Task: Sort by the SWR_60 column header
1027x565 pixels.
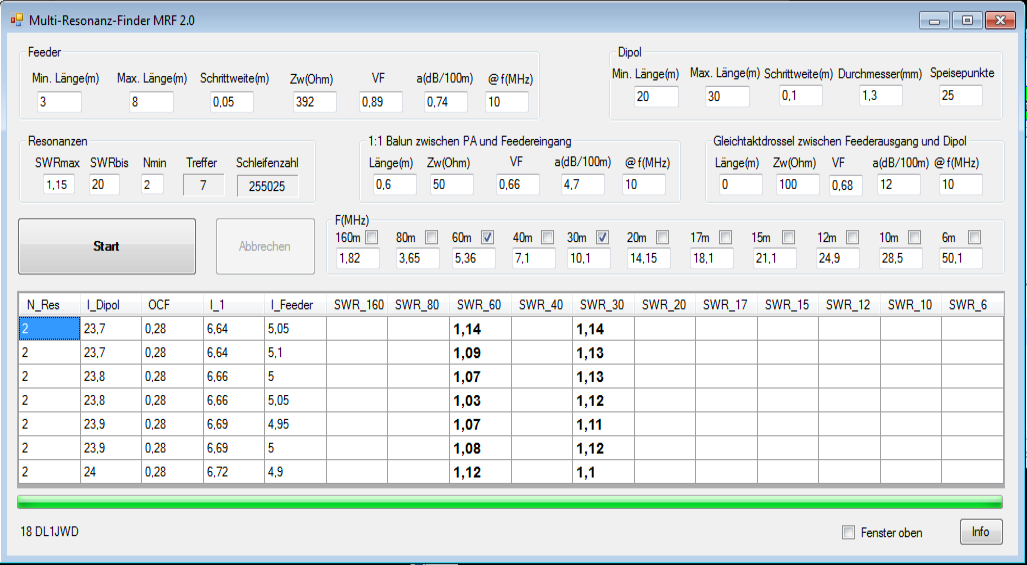Action: coord(479,304)
